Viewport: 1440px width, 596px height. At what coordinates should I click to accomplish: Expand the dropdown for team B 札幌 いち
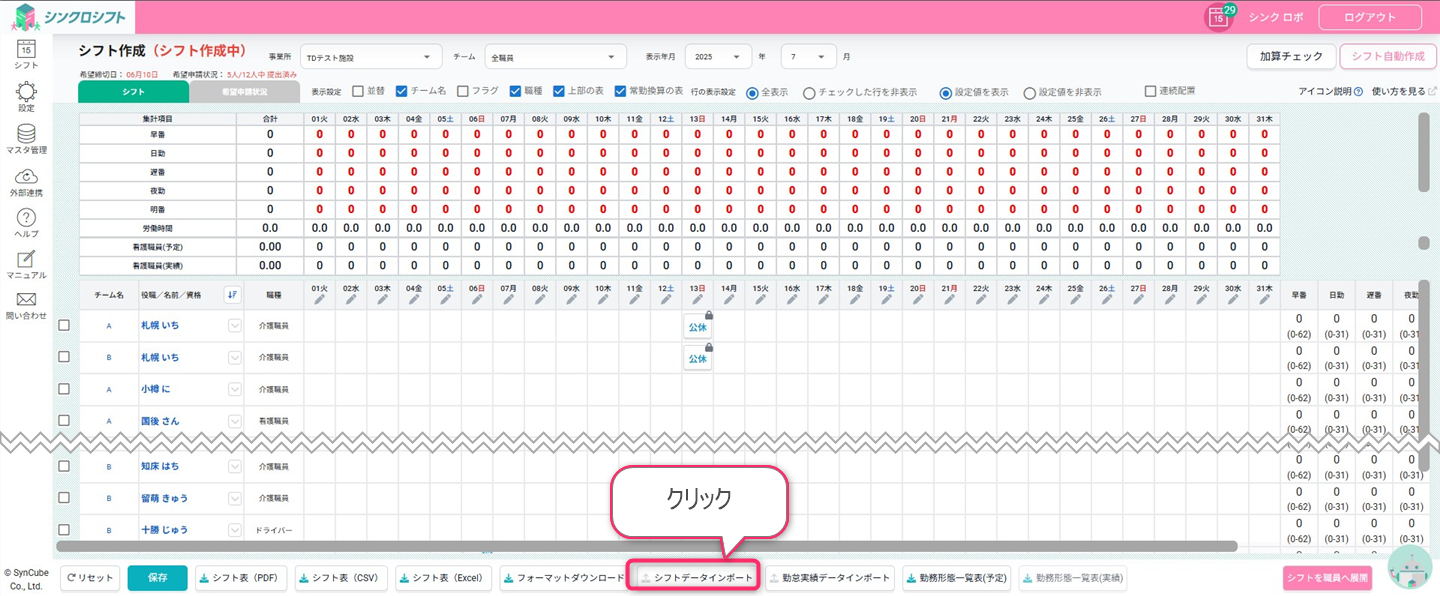point(235,357)
